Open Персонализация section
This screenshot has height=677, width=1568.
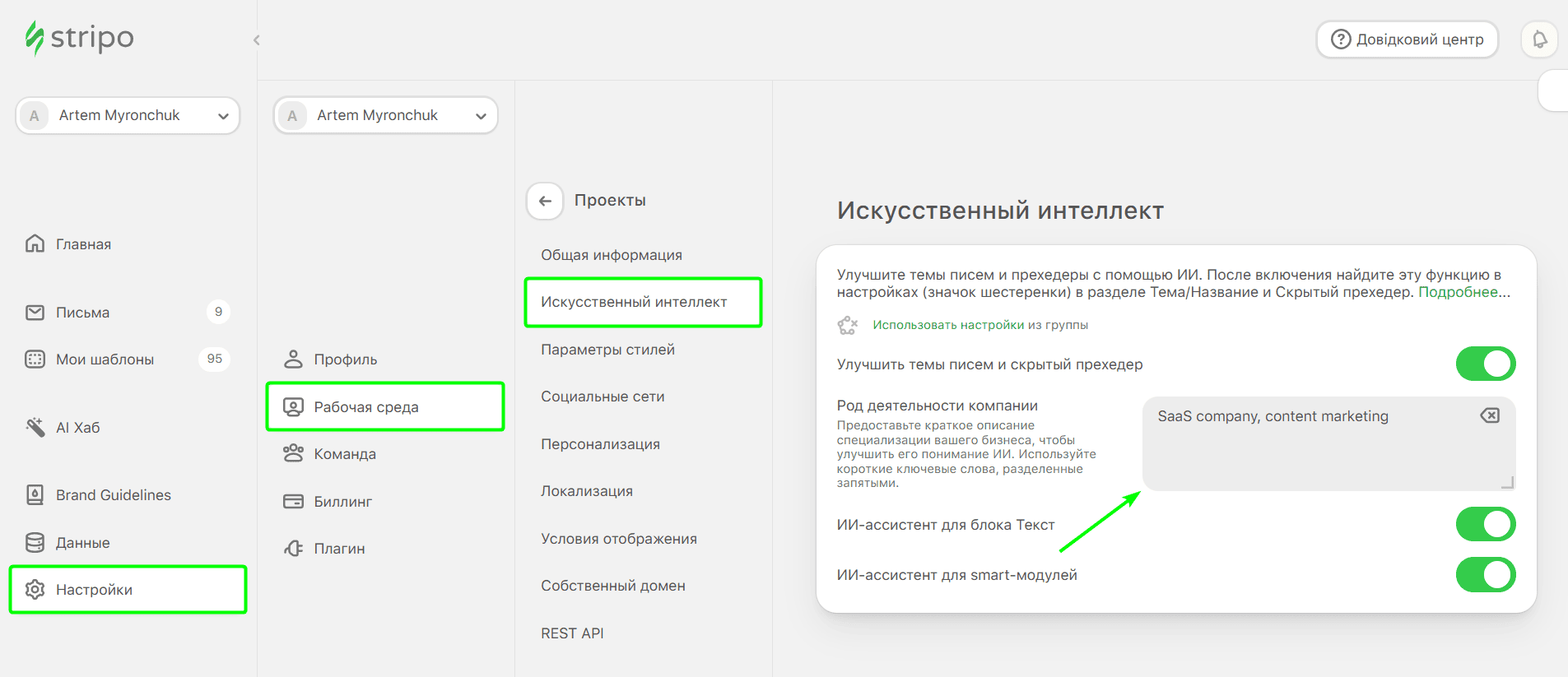pyautogui.click(x=600, y=444)
